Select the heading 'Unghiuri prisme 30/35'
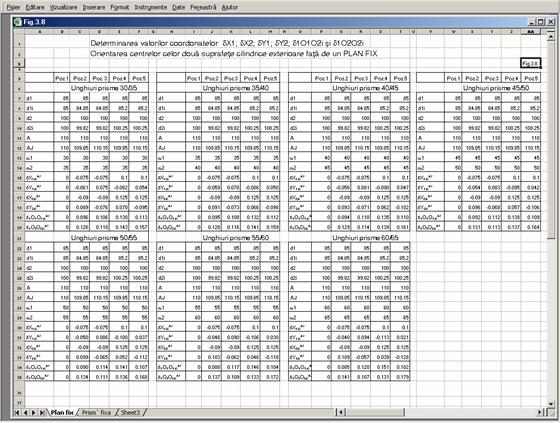 click(x=104, y=88)
